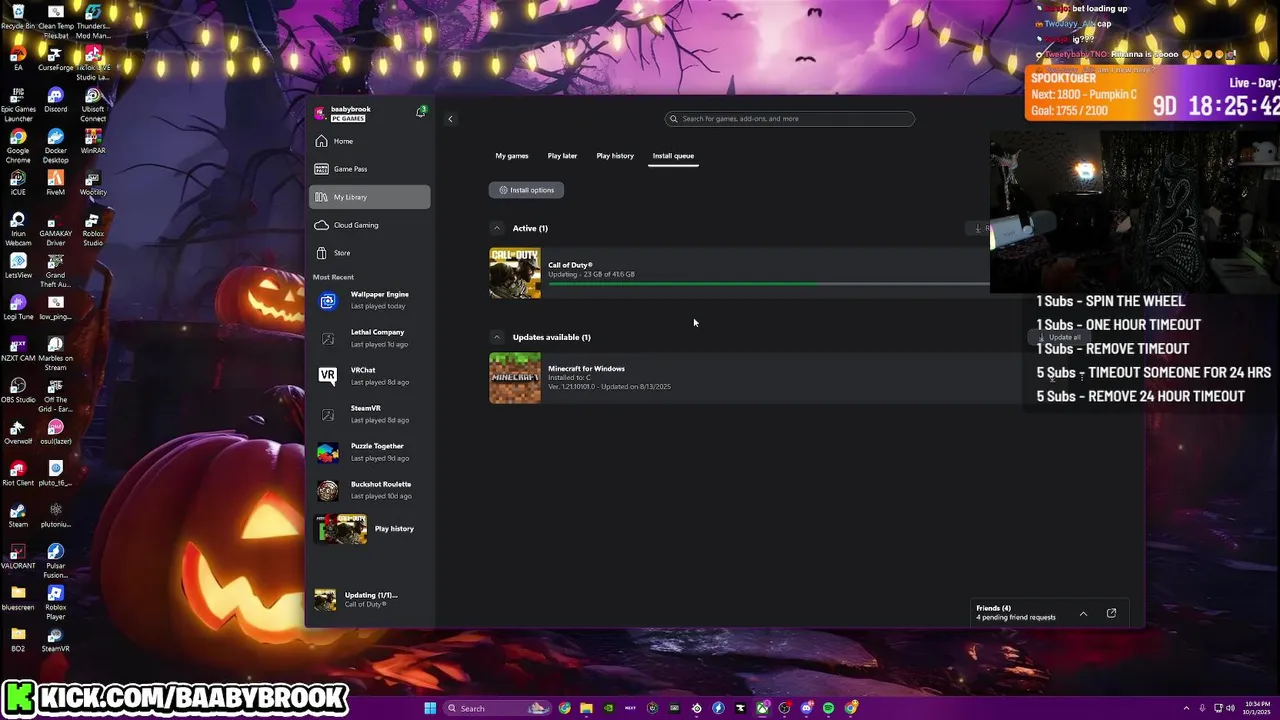
Task: Switch to the Play history tab
Action: [615, 156]
